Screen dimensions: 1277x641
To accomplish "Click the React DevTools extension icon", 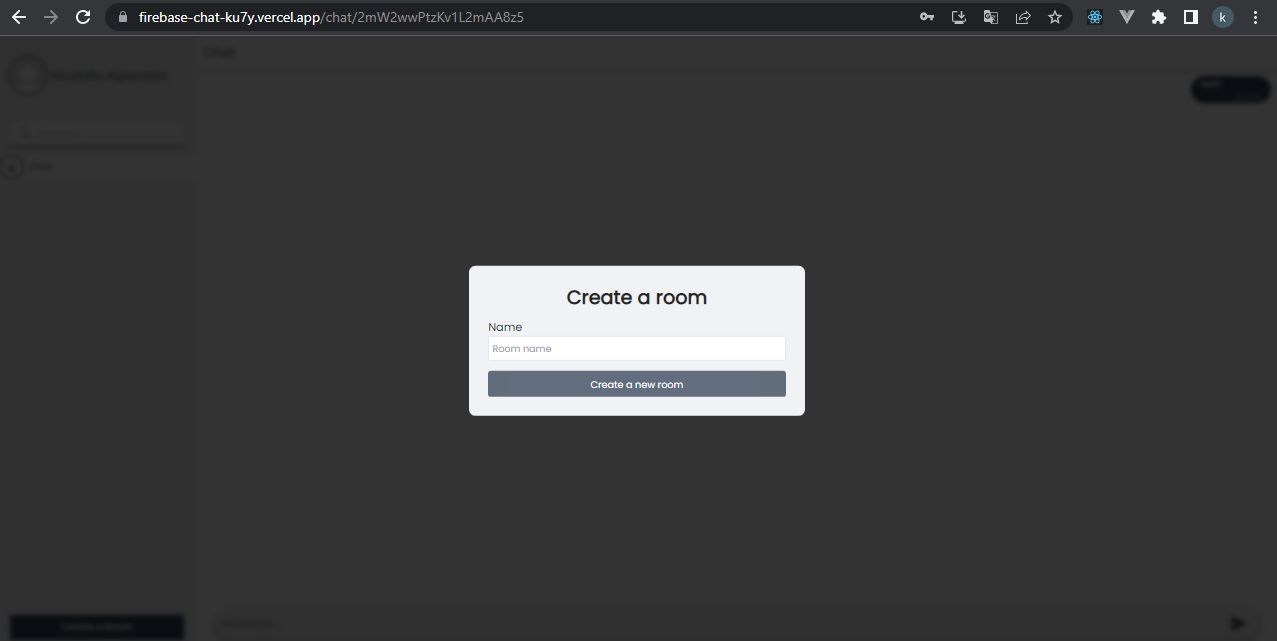I will [1094, 17].
